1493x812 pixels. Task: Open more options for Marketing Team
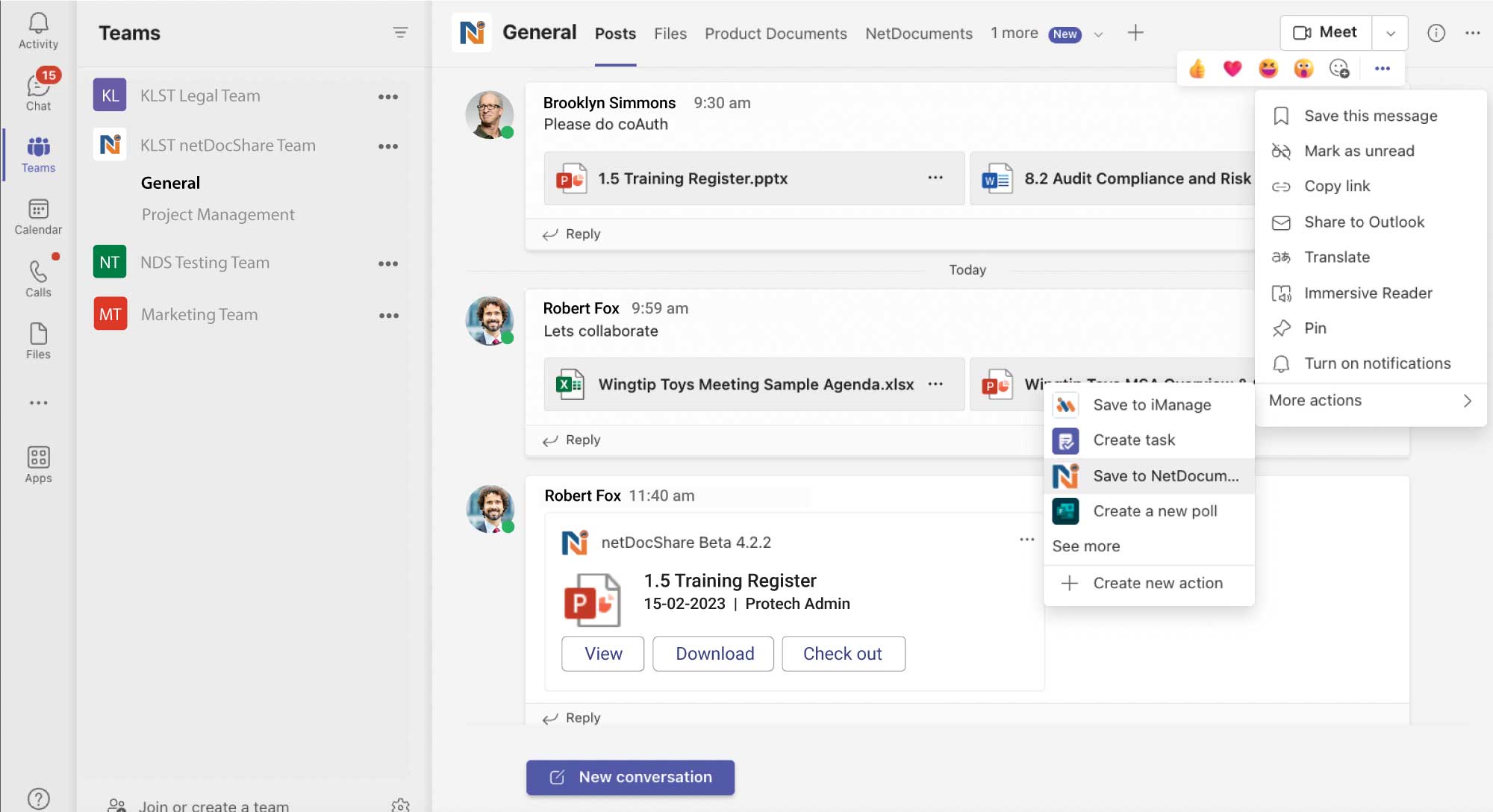tap(388, 316)
